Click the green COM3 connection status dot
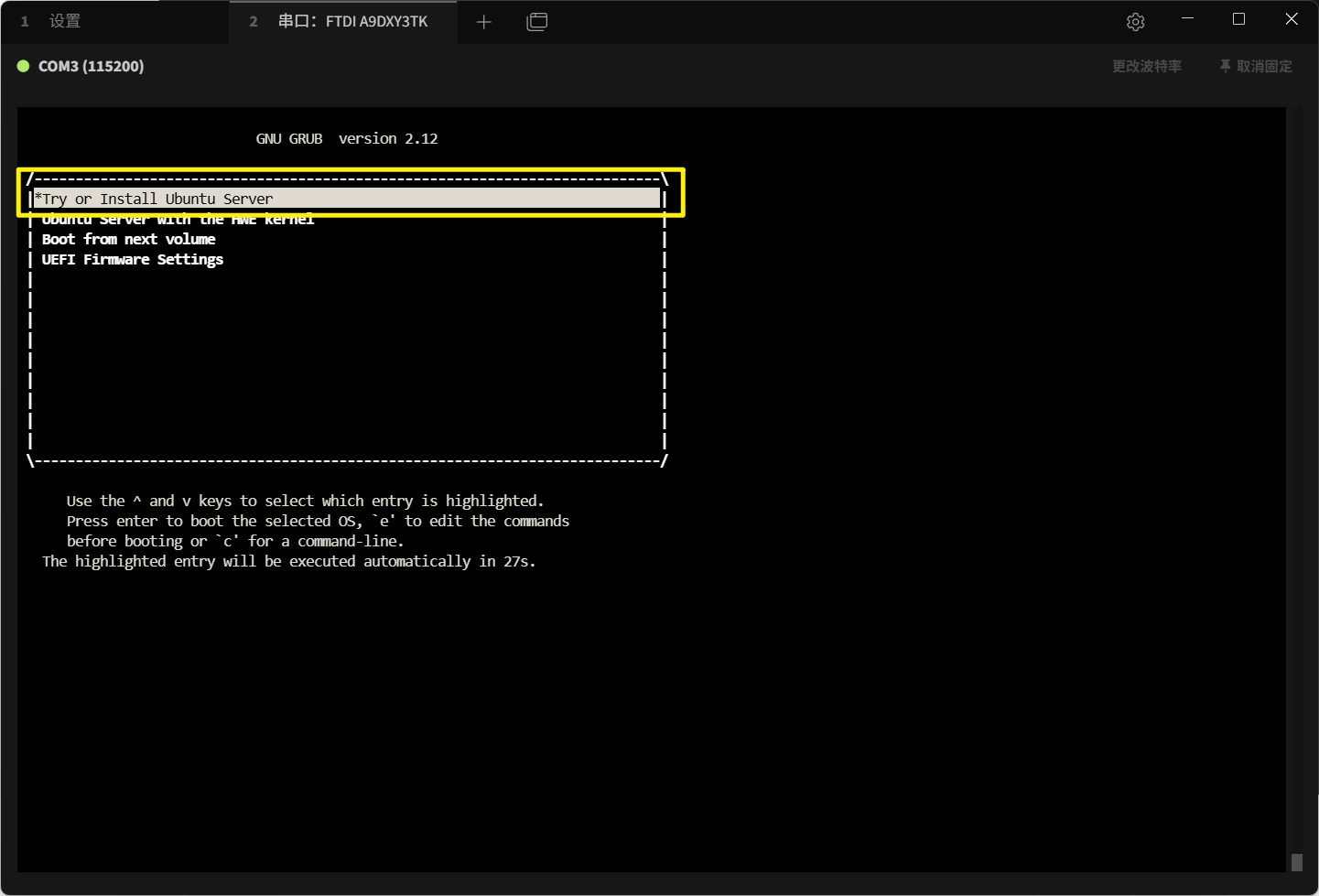The height and width of the screenshot is (896, 1319). click(x=24, y=66)
